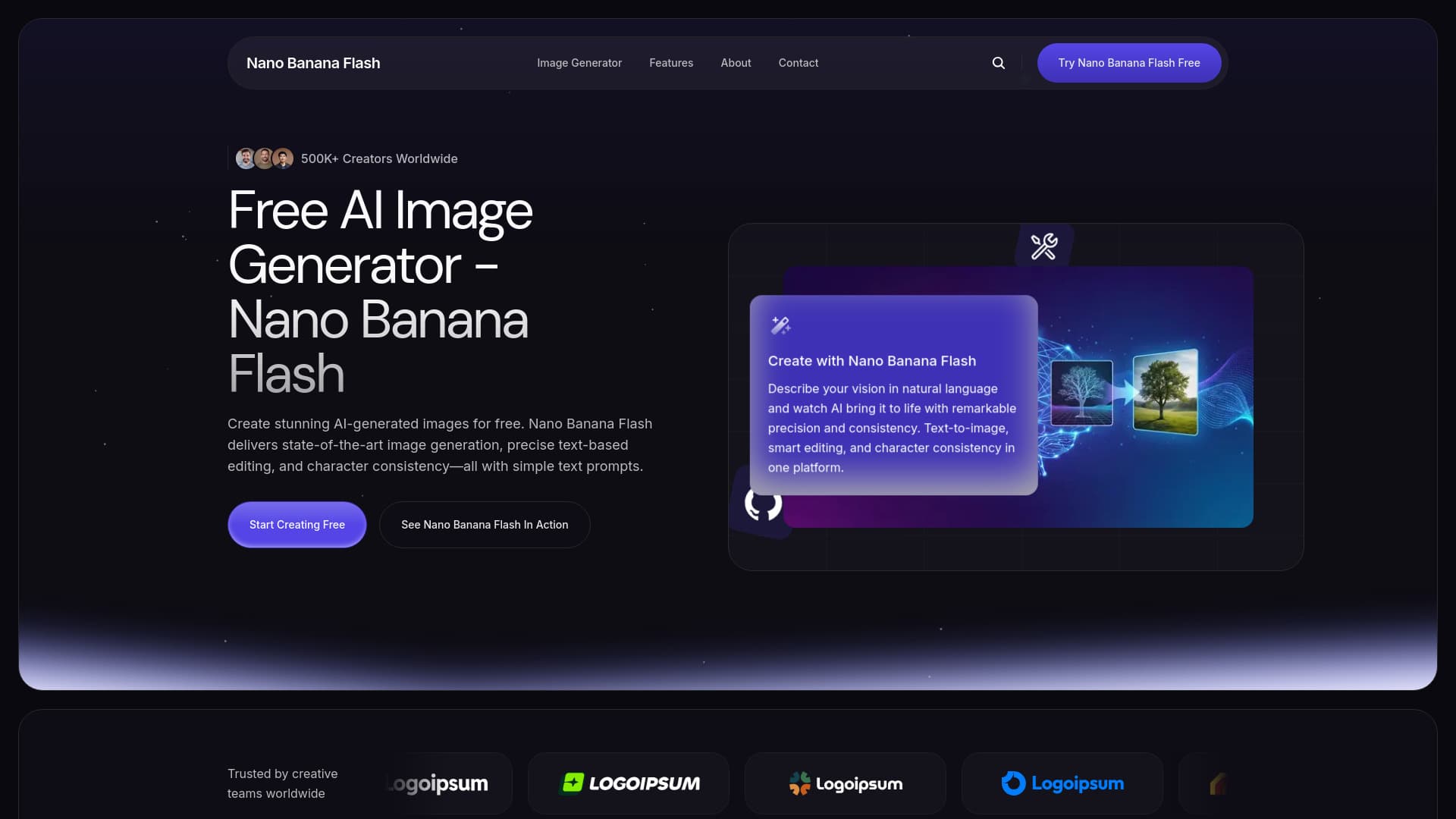Click the blue Logoipsum circle logo
The height and width of the screenshot is (819, 1456).
(x=1062, y=783)
